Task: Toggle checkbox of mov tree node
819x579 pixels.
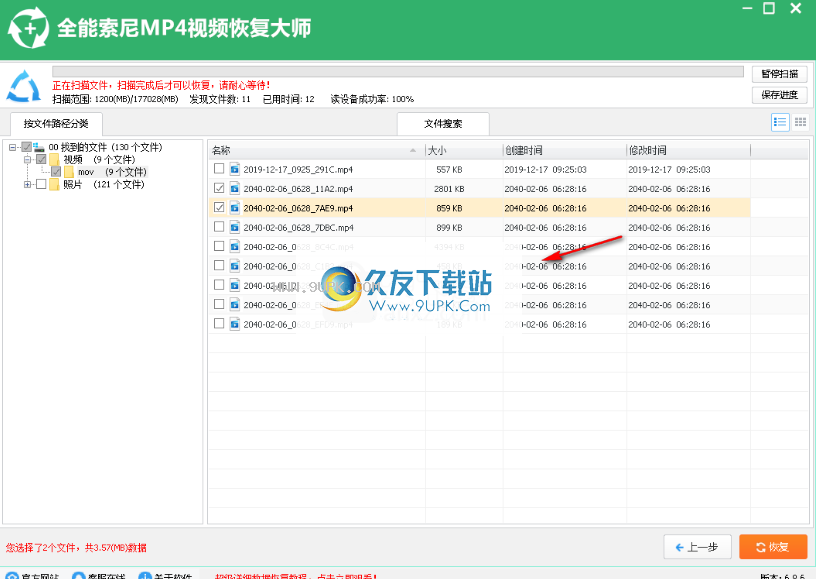Action: pyautogui.click(x=56, y=172)
